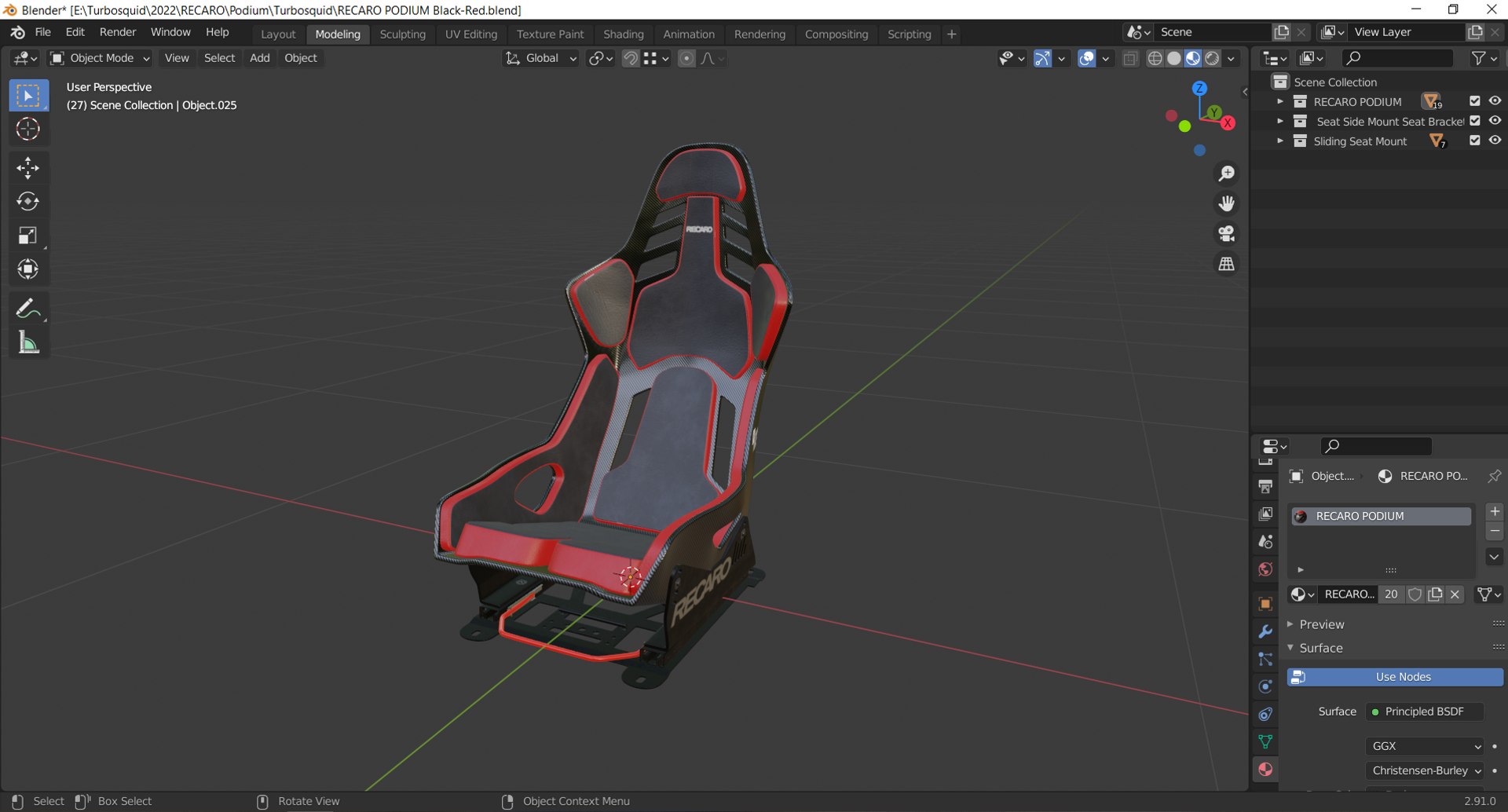Switch to solid viewport shading

click(1174, 58)
